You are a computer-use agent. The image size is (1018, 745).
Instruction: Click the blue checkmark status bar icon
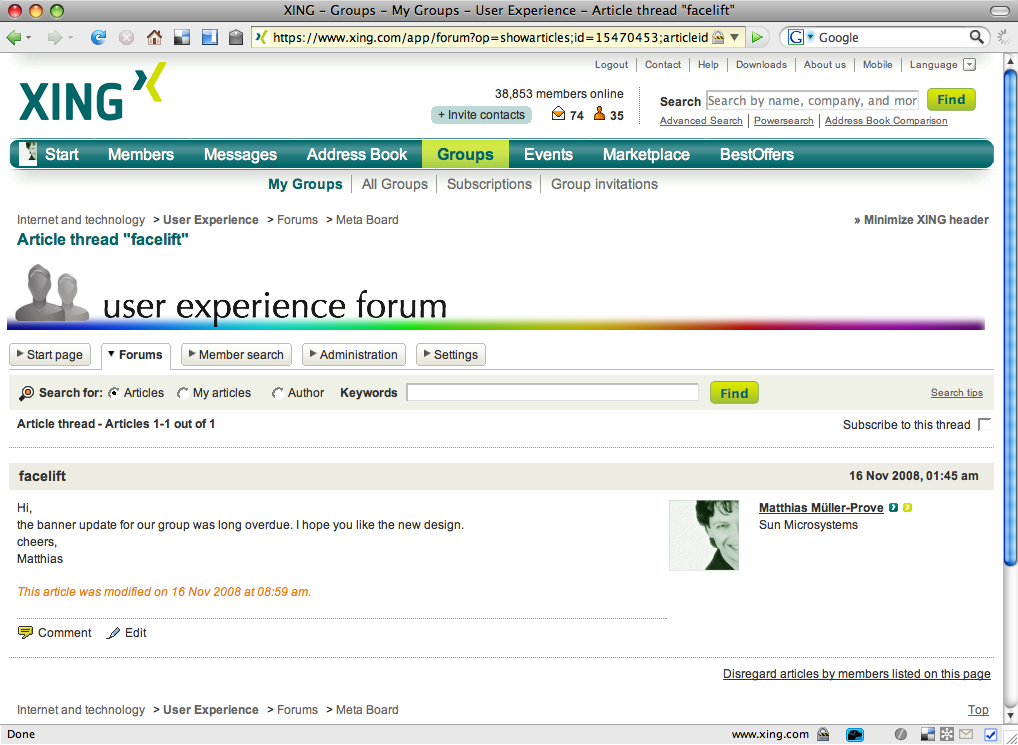(x=991, y=735)
